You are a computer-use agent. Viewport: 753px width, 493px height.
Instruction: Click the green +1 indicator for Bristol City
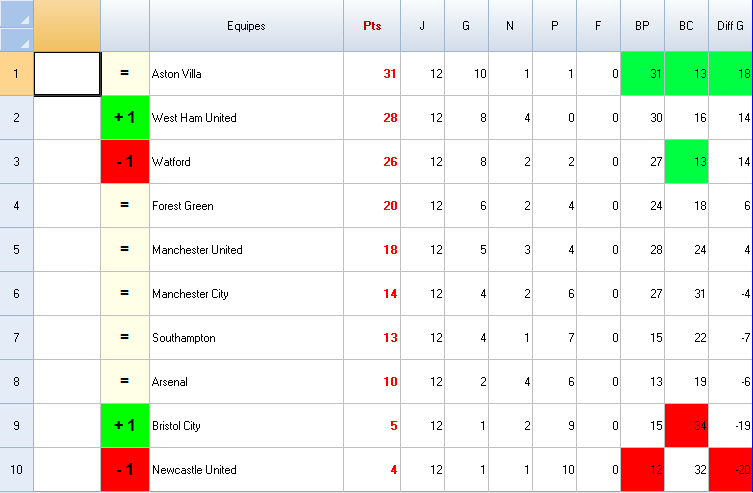coord(125,426)
